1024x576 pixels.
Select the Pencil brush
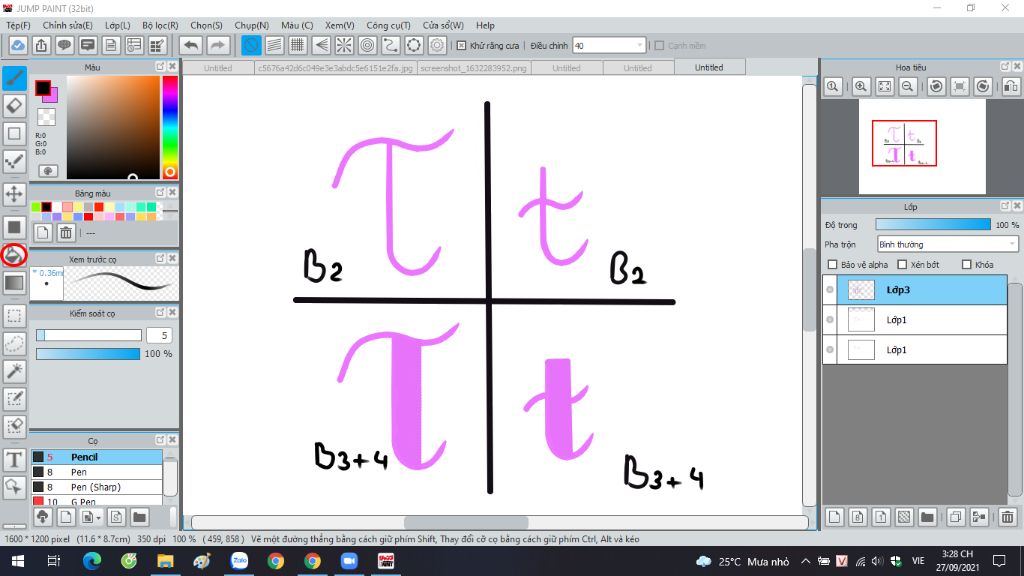[97, 457]
